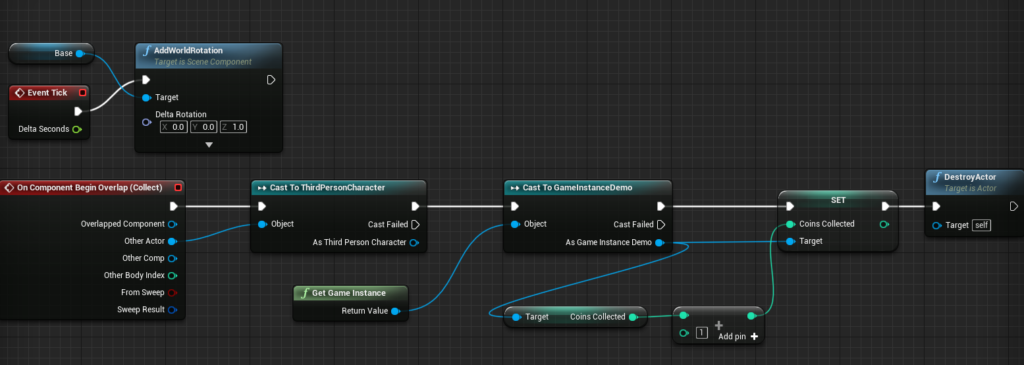Viewport: 1024px width, 365px height.
Task: Click the Other Comp output pin
Action: (x=172, y=258)
